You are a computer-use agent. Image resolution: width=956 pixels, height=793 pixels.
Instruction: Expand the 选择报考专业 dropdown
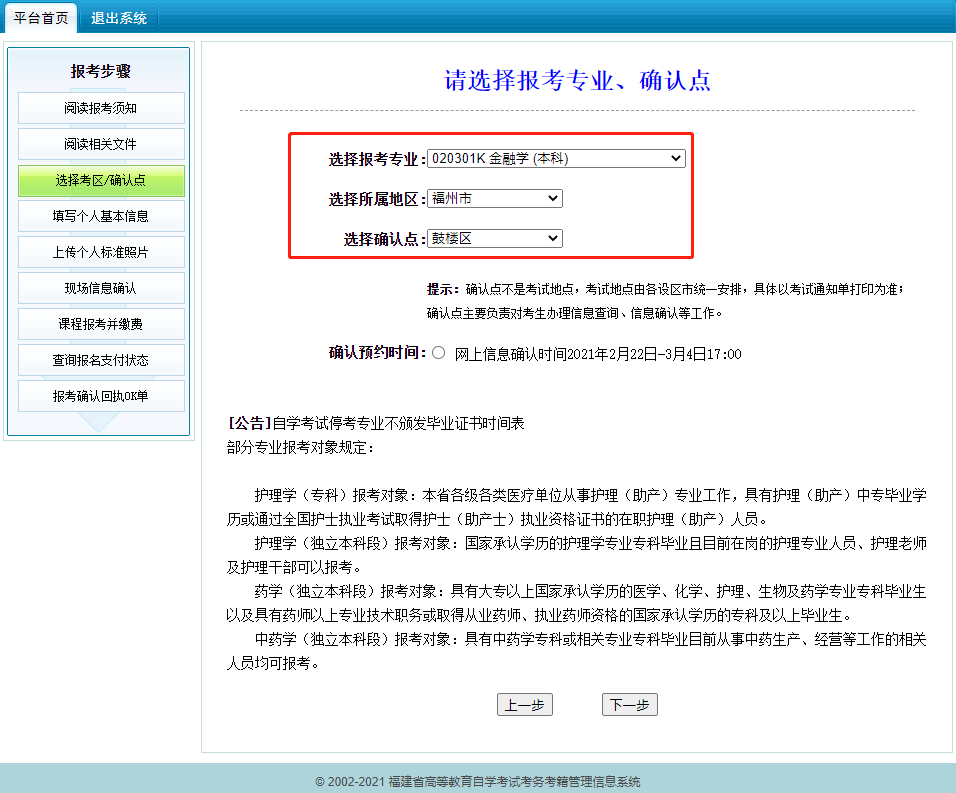tap(556, 158)
